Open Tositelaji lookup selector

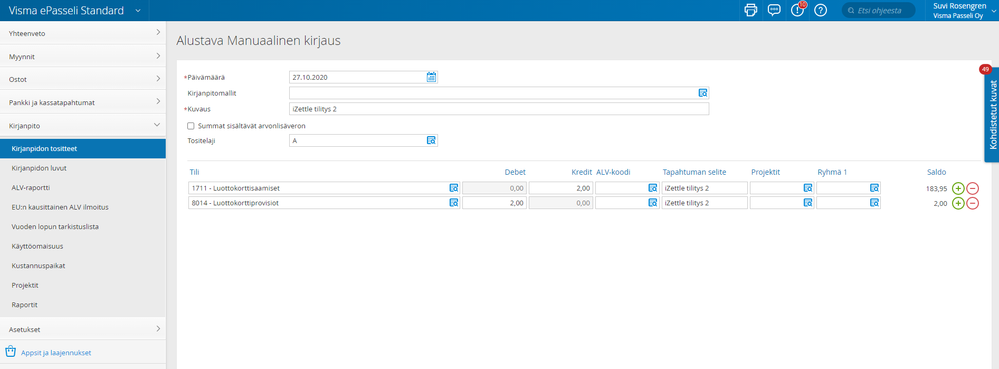[431, 140]
